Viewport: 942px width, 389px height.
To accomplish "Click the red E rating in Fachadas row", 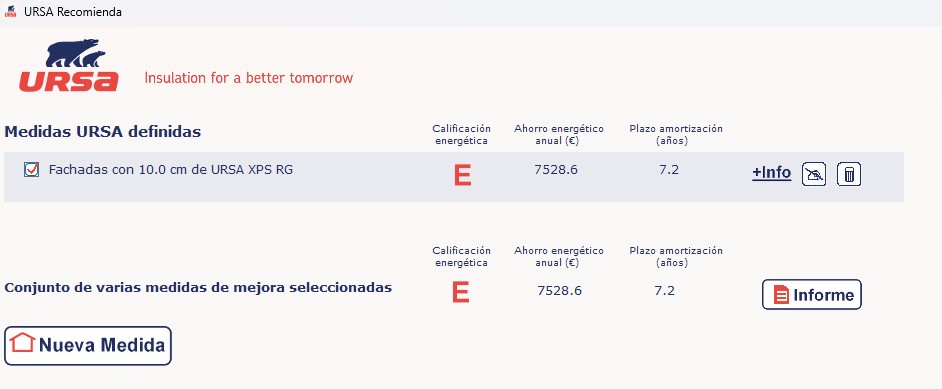I will pyautogui.click(x=463, y=175).
